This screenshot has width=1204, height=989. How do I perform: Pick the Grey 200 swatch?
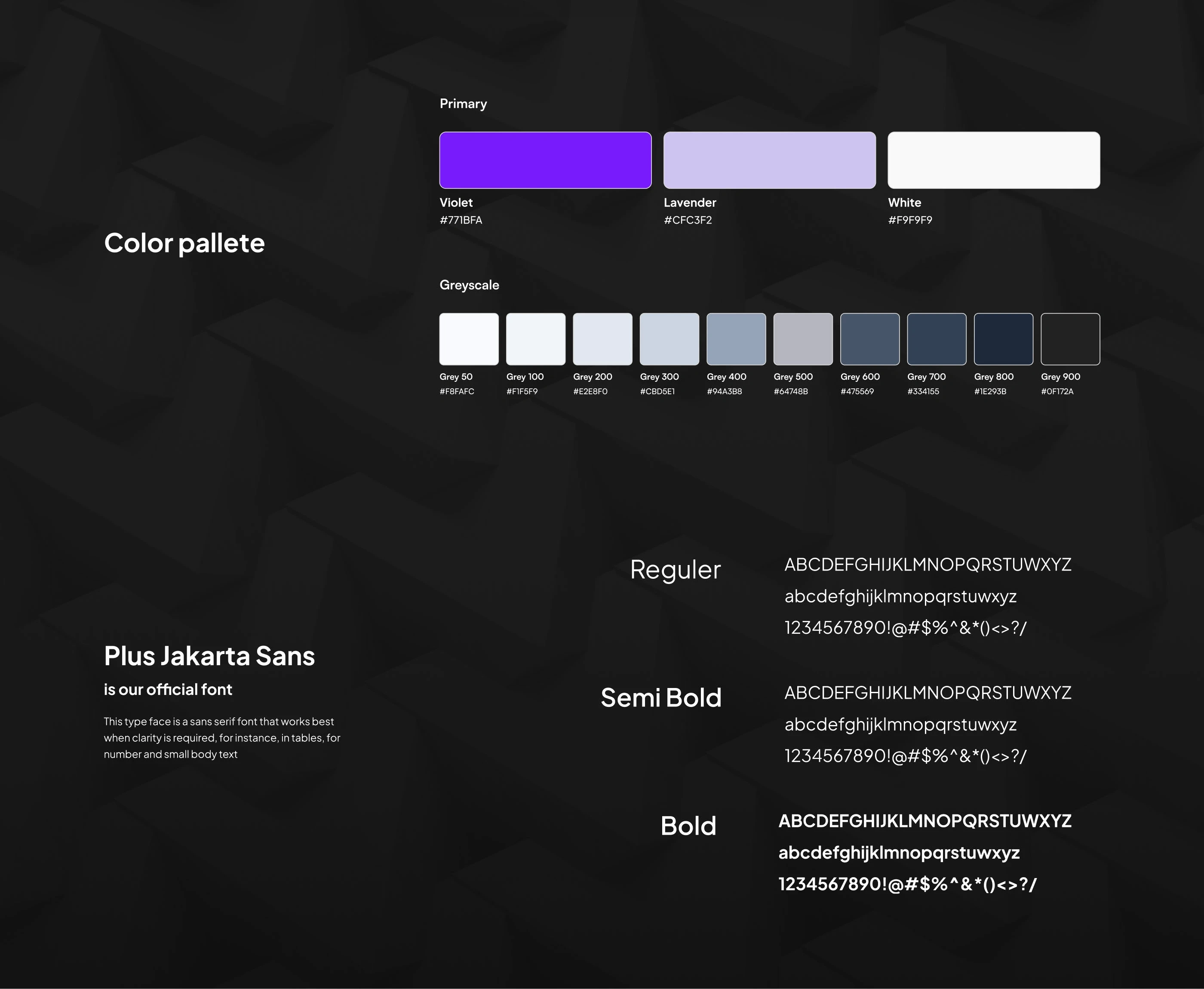pyautogui.click(x=602, y=339)
